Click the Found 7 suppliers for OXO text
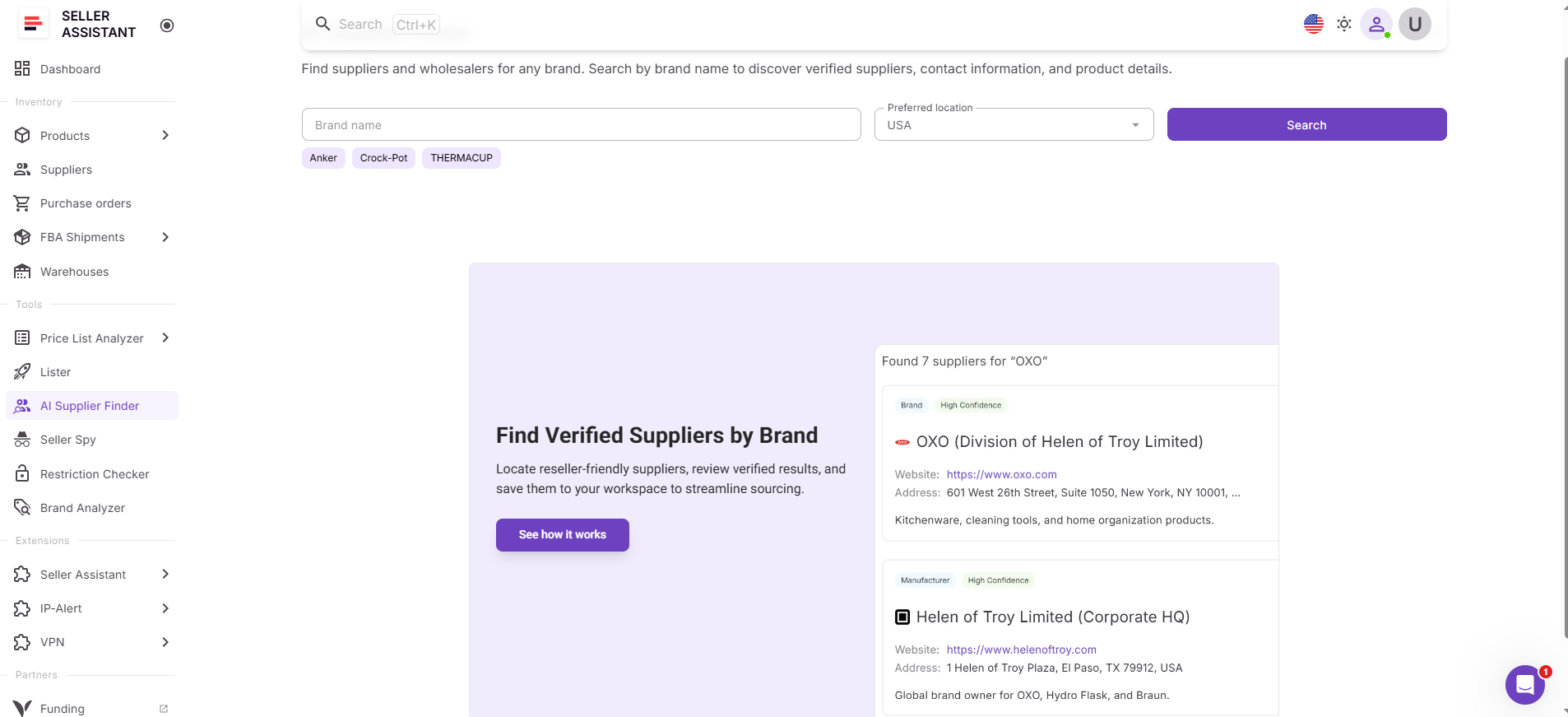Image resolution: width=1568 pixels, height=717 pixels. (x=964, y=361)
